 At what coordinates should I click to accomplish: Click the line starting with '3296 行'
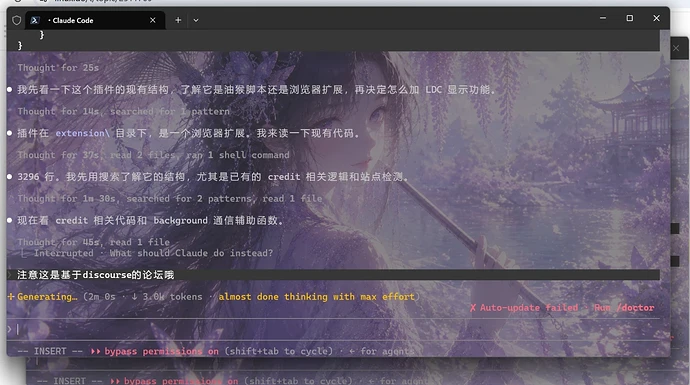pos(213,177)
